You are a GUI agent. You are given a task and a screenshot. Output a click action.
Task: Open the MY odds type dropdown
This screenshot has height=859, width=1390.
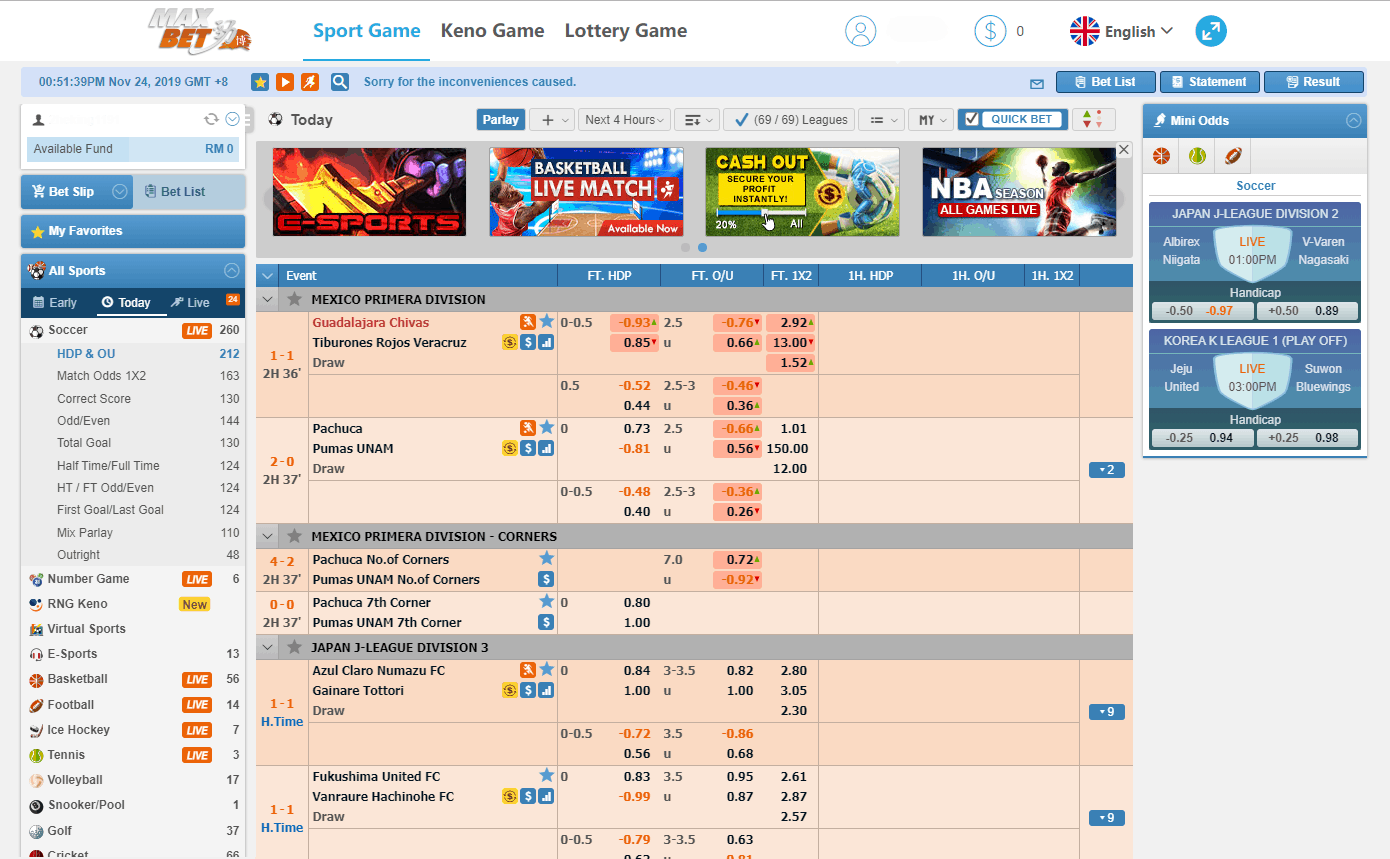click(x=931, y=119)
